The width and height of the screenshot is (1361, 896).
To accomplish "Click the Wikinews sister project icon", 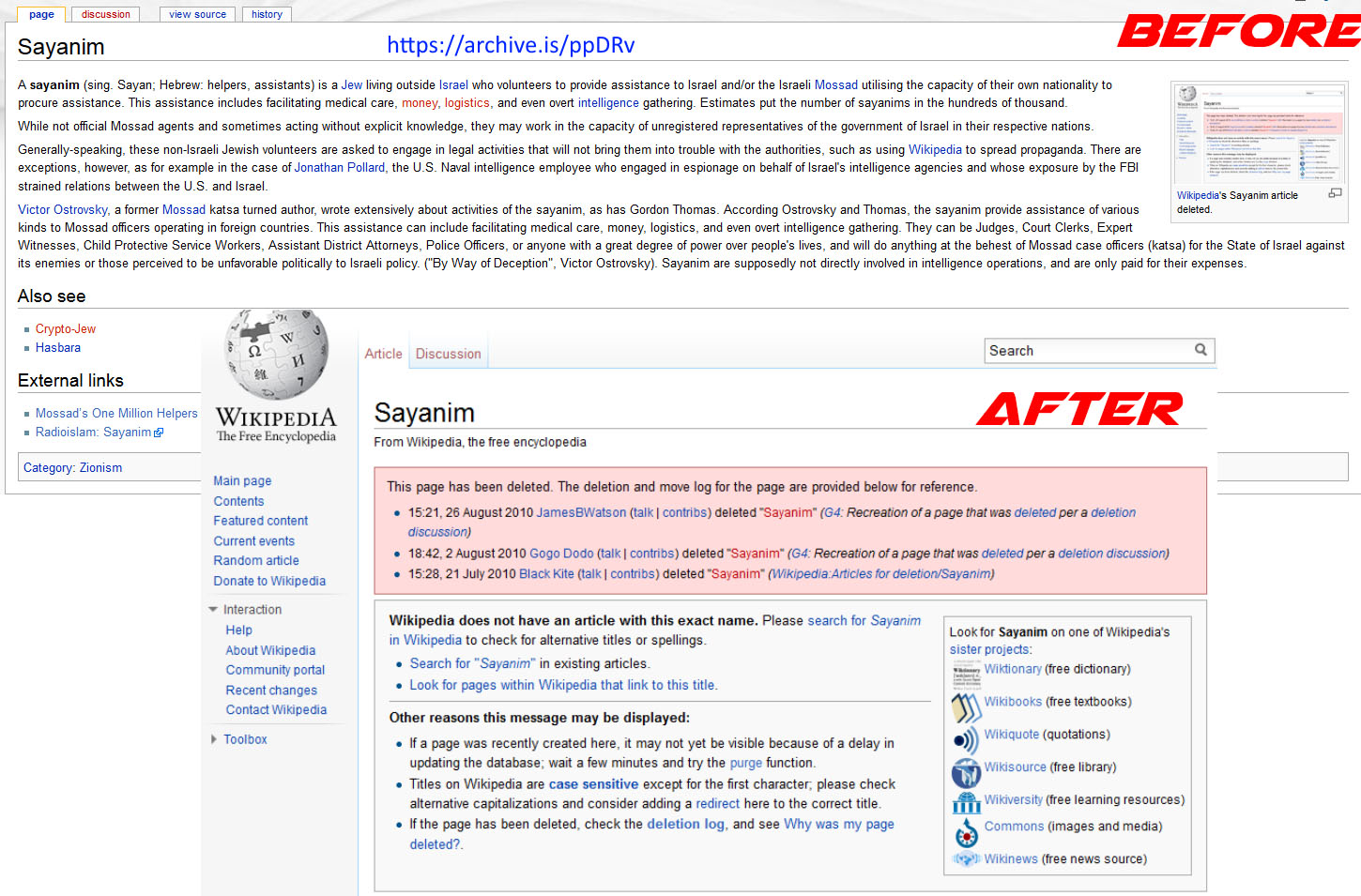I will [966, 858].
